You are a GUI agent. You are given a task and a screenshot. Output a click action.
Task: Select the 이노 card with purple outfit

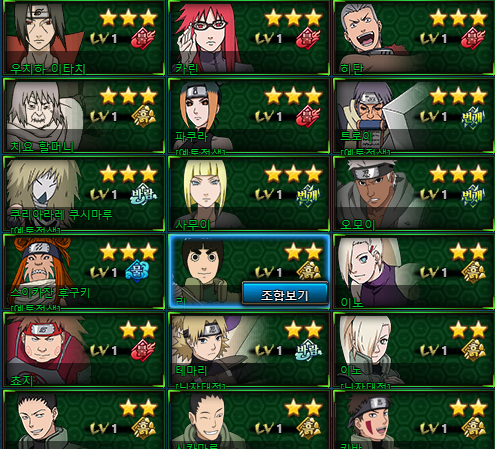[x=414, y=272]
